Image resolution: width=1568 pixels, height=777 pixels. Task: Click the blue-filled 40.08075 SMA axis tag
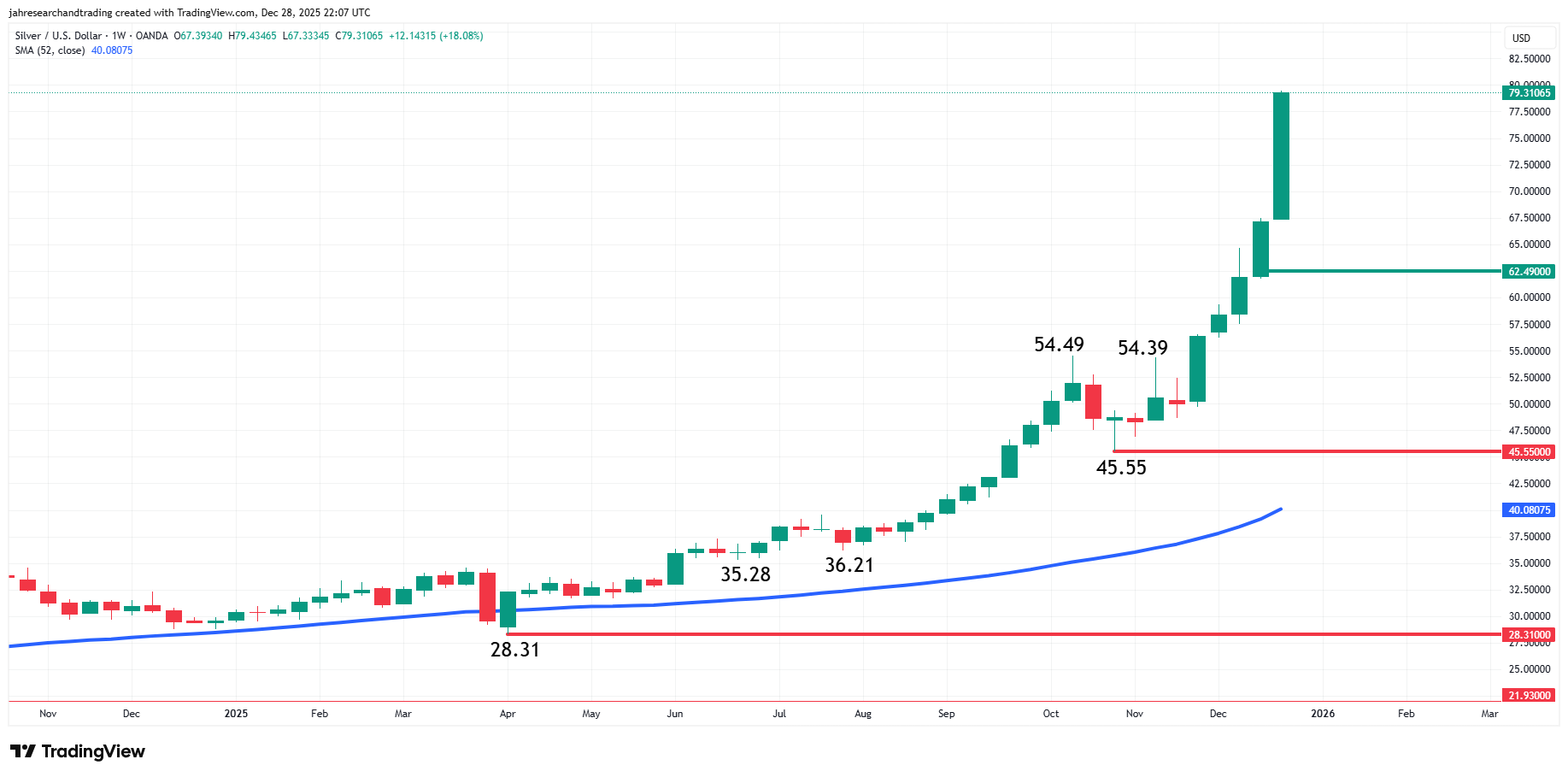1529,510
